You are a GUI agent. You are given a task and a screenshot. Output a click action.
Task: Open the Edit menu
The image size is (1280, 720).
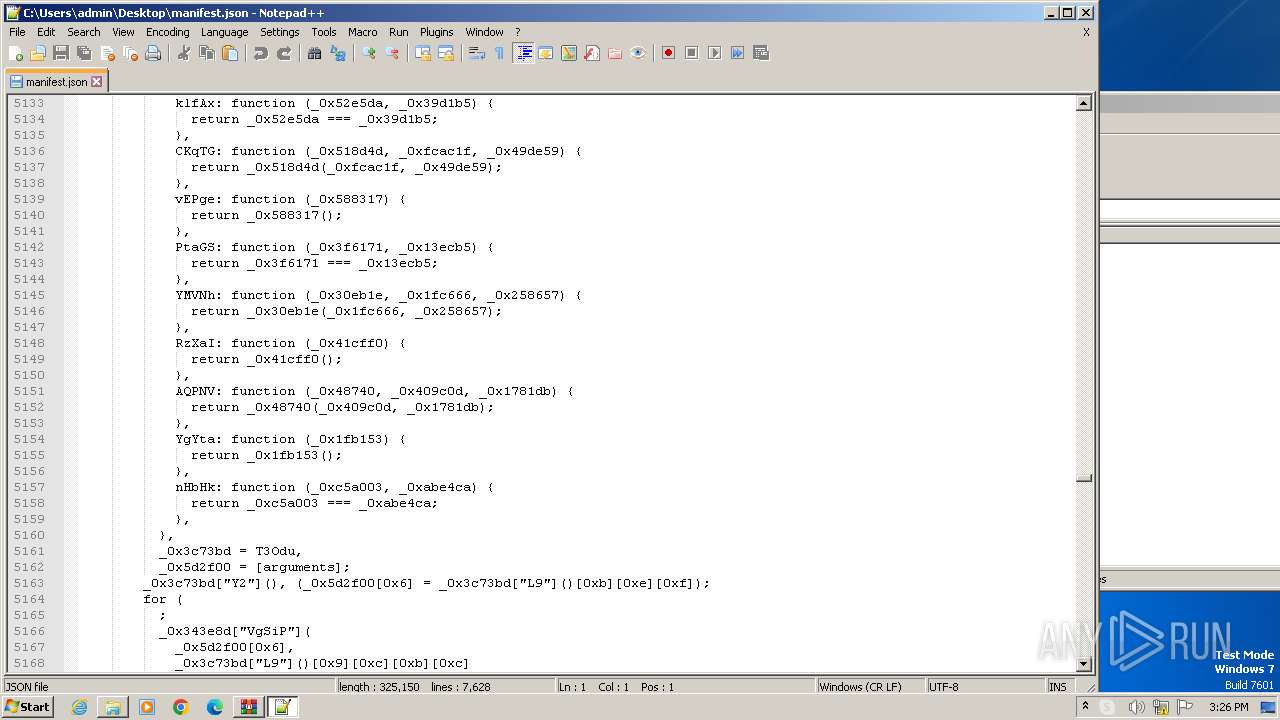coord(46,32)
